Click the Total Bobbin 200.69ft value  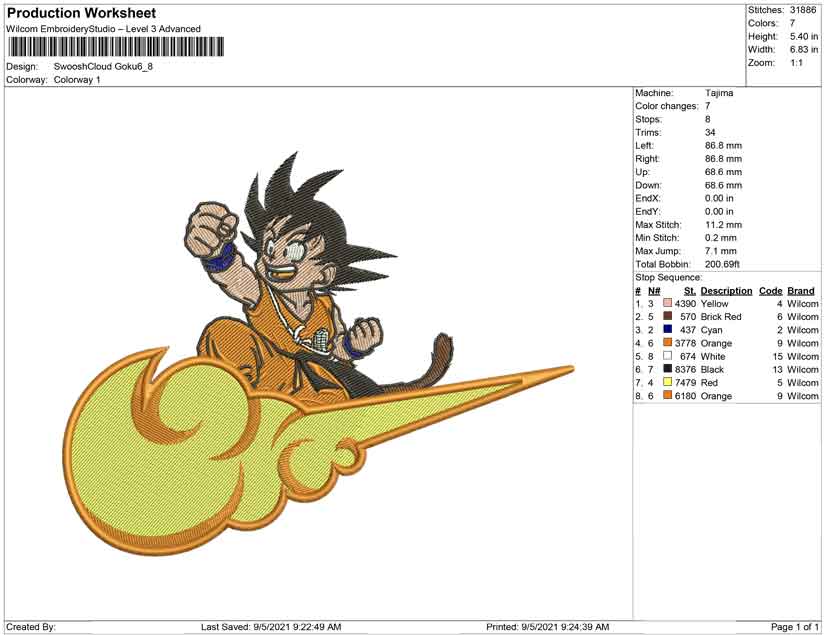click(x=722, y=264)
